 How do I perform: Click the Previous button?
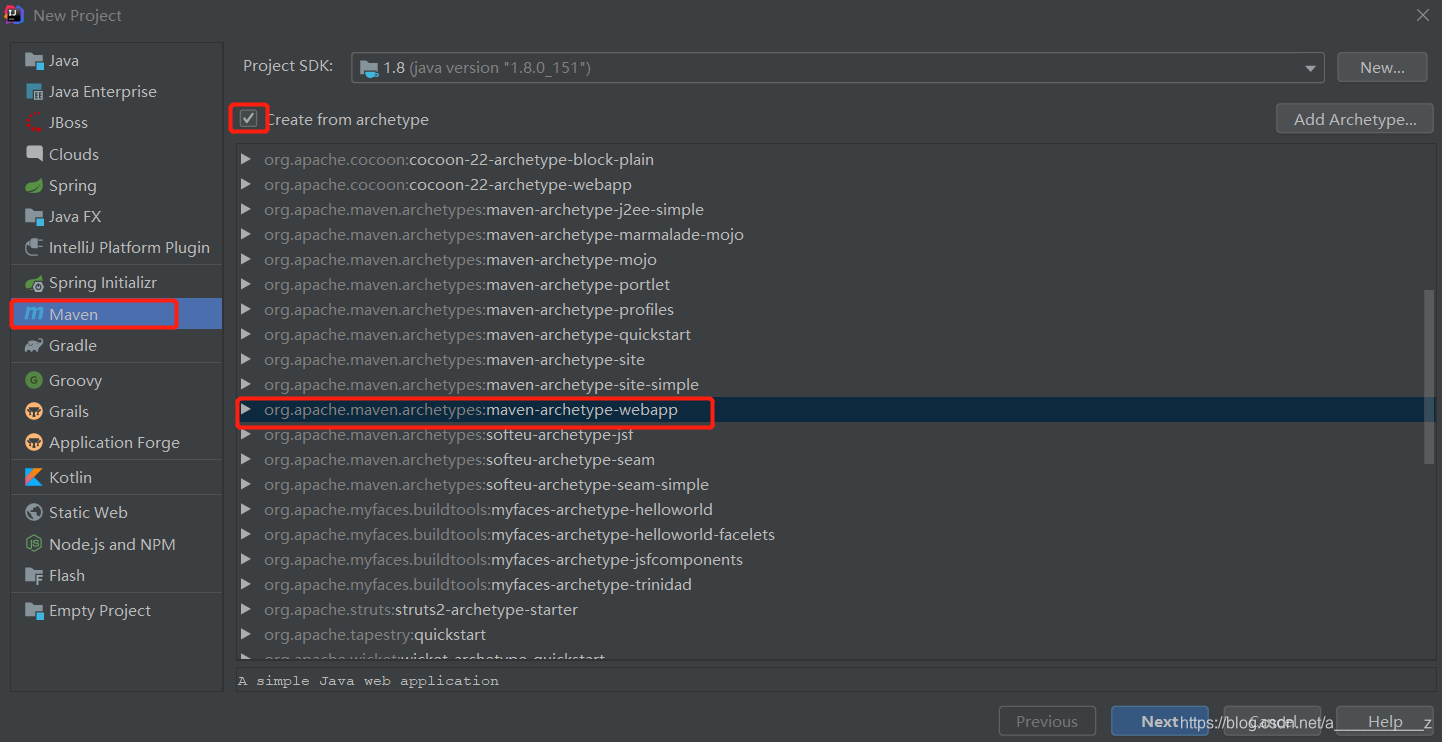(x=1047, y=721)
